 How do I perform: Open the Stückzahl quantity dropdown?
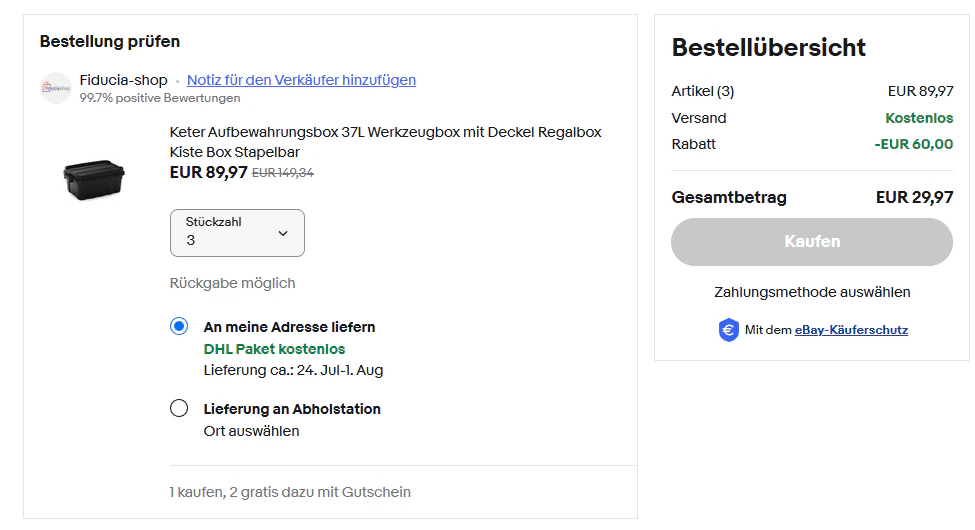(x=238, y=233)
